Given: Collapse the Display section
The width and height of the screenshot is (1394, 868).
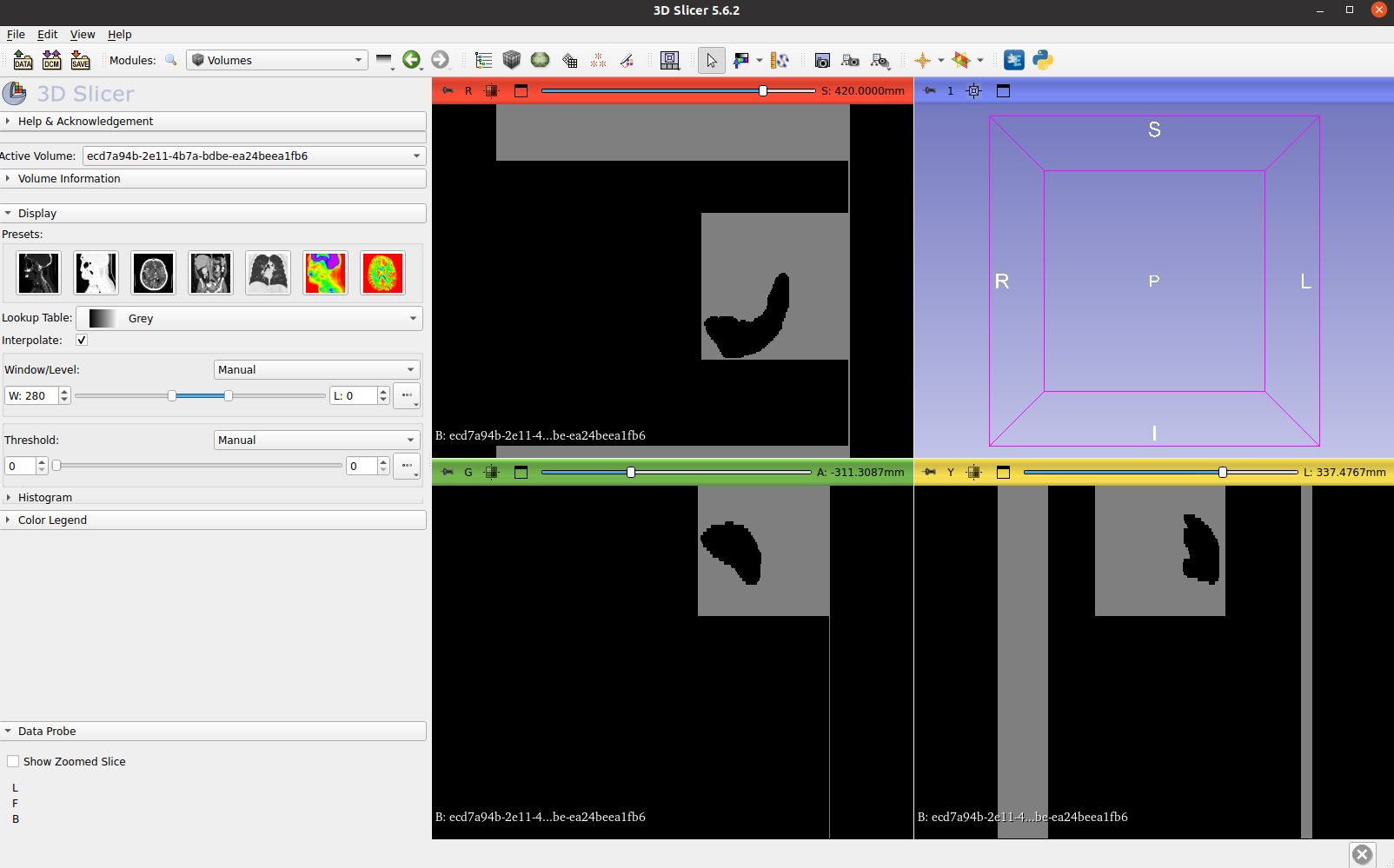Looking at the screenshot, I should coord(214,213).
